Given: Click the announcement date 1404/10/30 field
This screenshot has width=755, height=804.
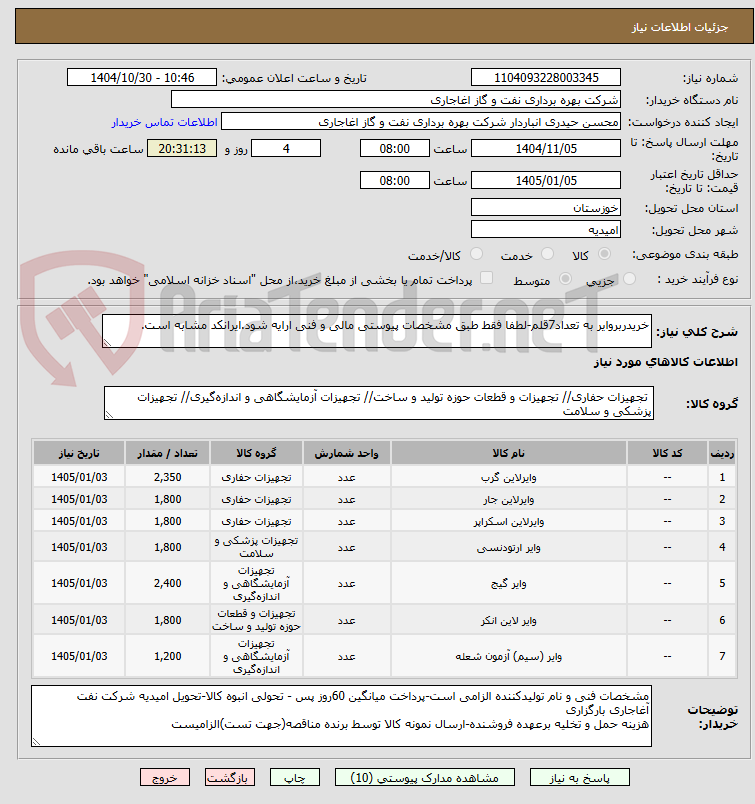Looking at the screenshot, I should click(142, 77).
